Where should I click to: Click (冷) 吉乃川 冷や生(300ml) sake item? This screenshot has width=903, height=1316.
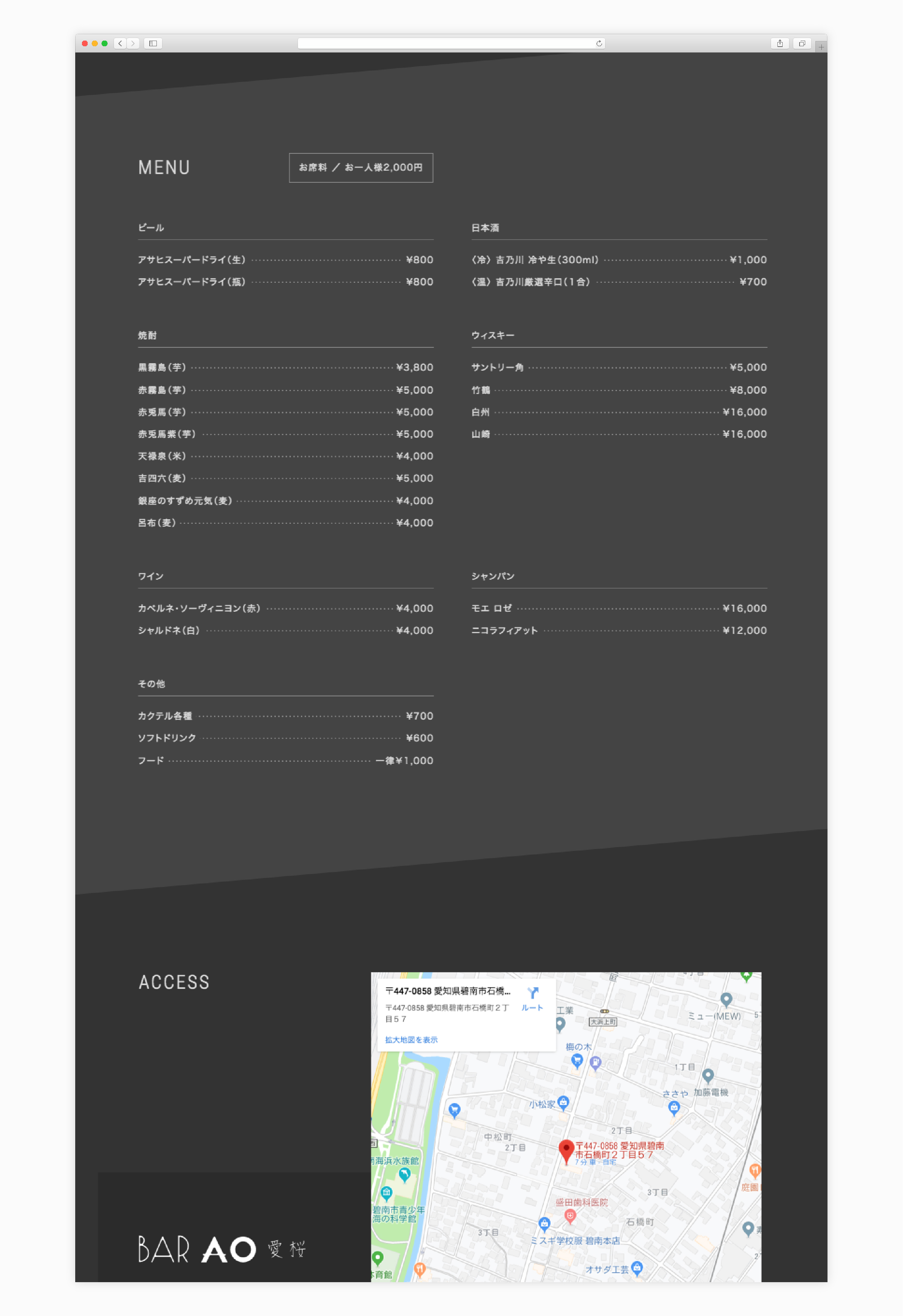click(619, 259)
